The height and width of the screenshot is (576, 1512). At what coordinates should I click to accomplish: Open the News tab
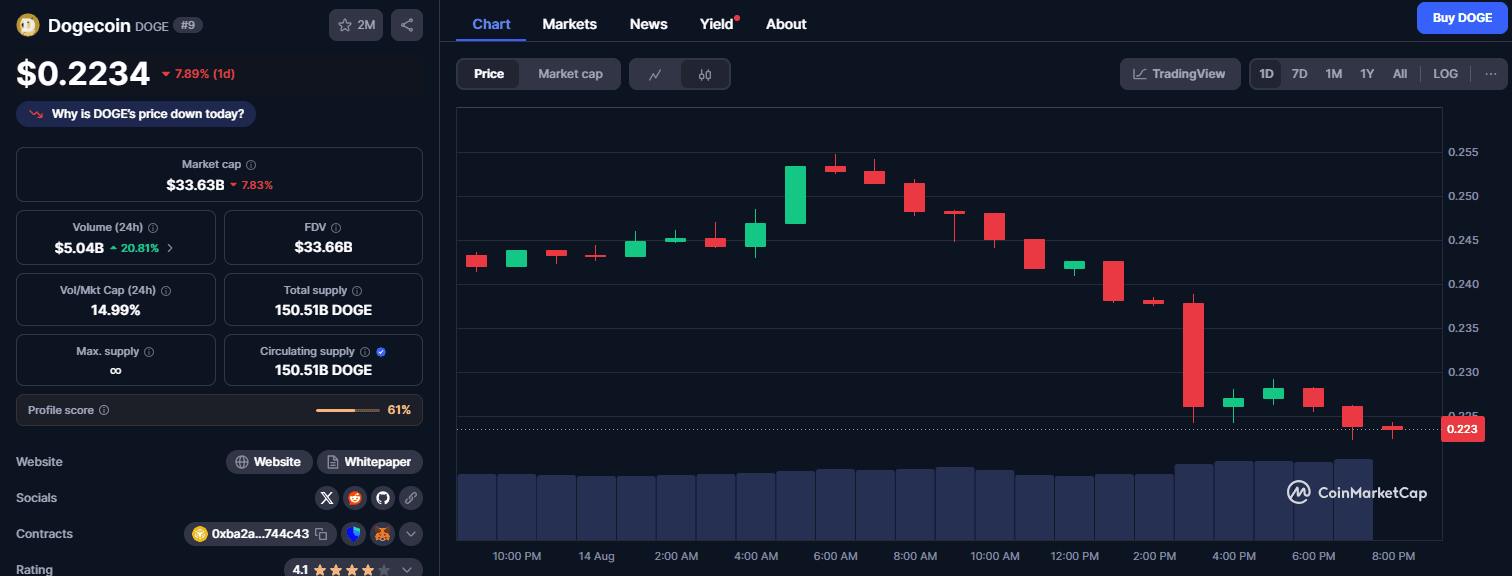[648, 24]
